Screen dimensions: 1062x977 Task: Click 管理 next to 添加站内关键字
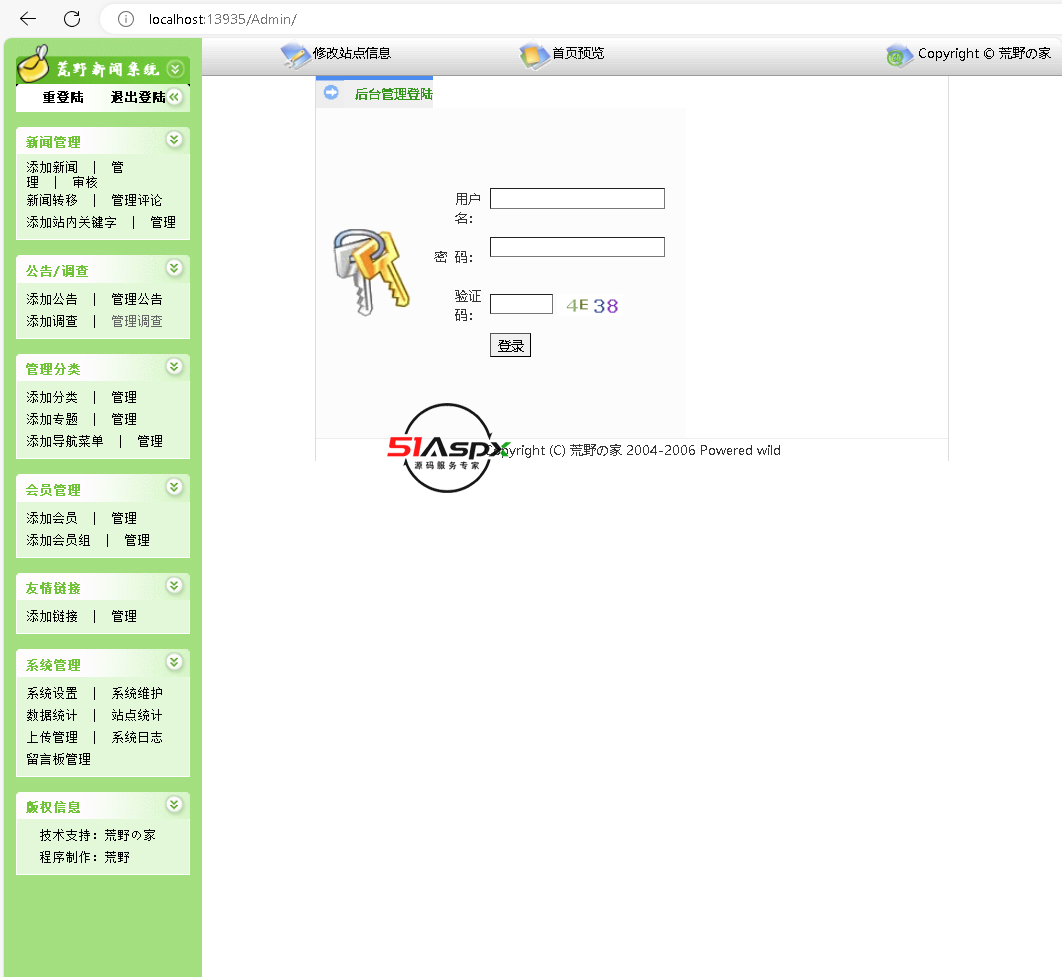click(163, 223)
